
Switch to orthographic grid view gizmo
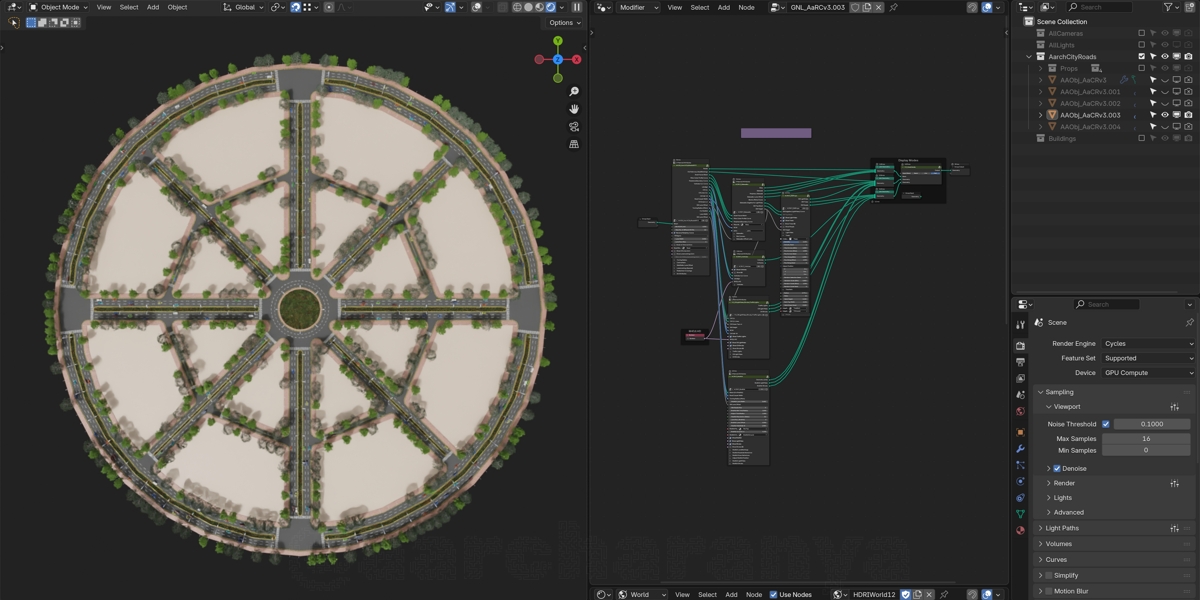[574, 144]
